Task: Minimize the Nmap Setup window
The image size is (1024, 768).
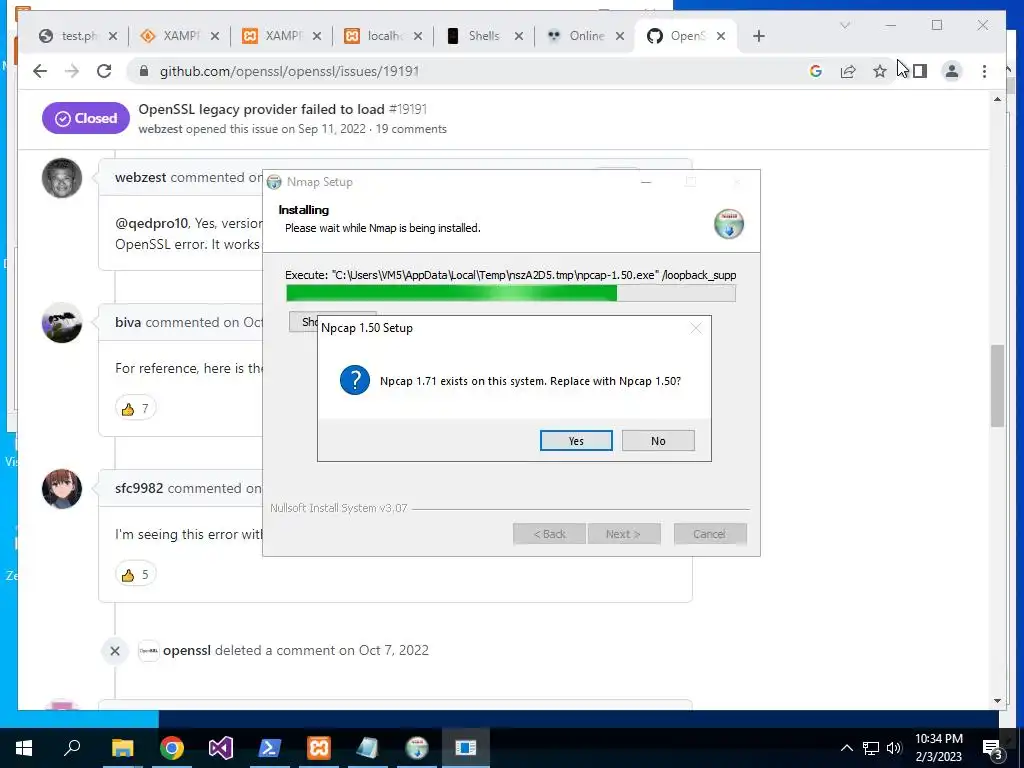Action: [646, 182]
